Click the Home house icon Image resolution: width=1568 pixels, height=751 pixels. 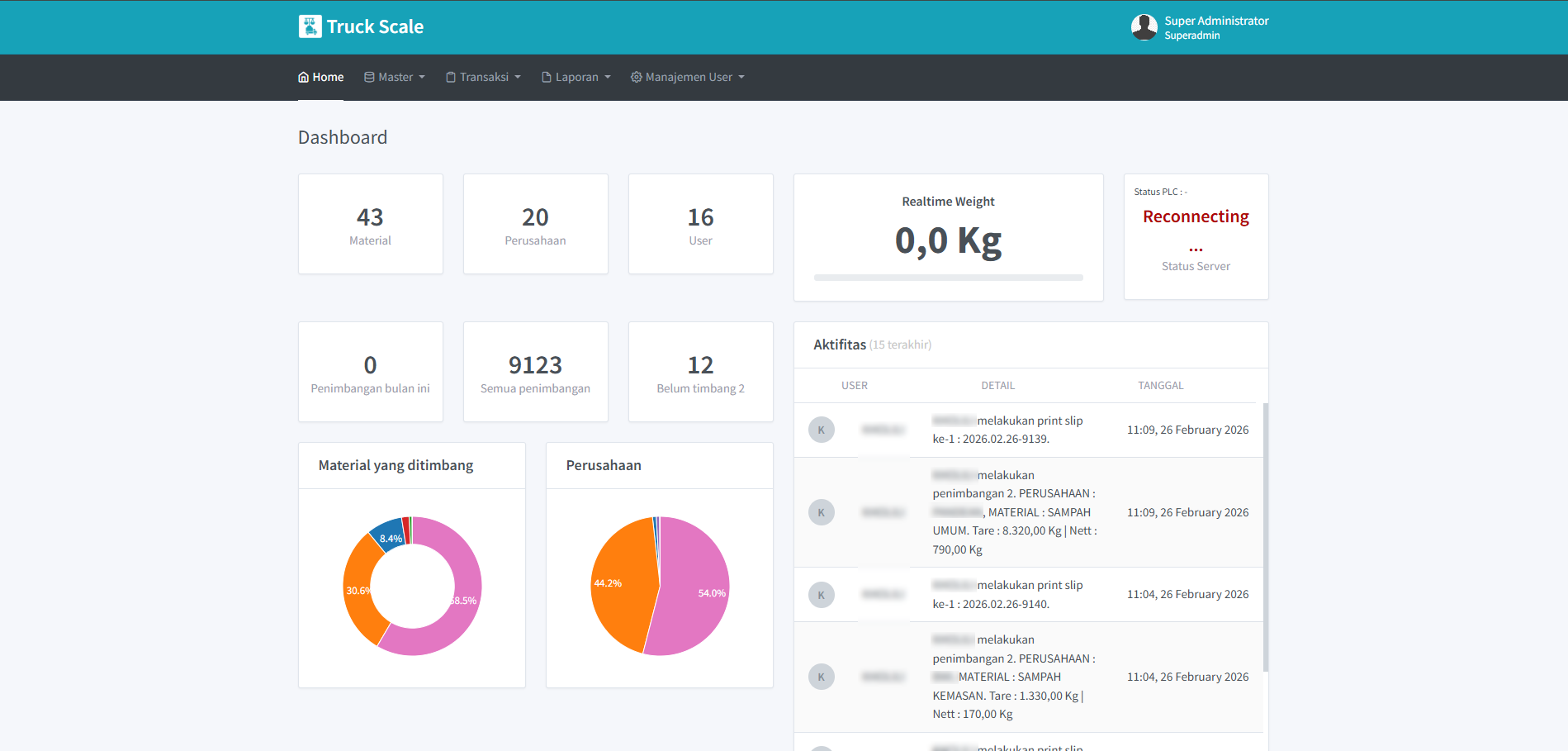coord(303,77)
